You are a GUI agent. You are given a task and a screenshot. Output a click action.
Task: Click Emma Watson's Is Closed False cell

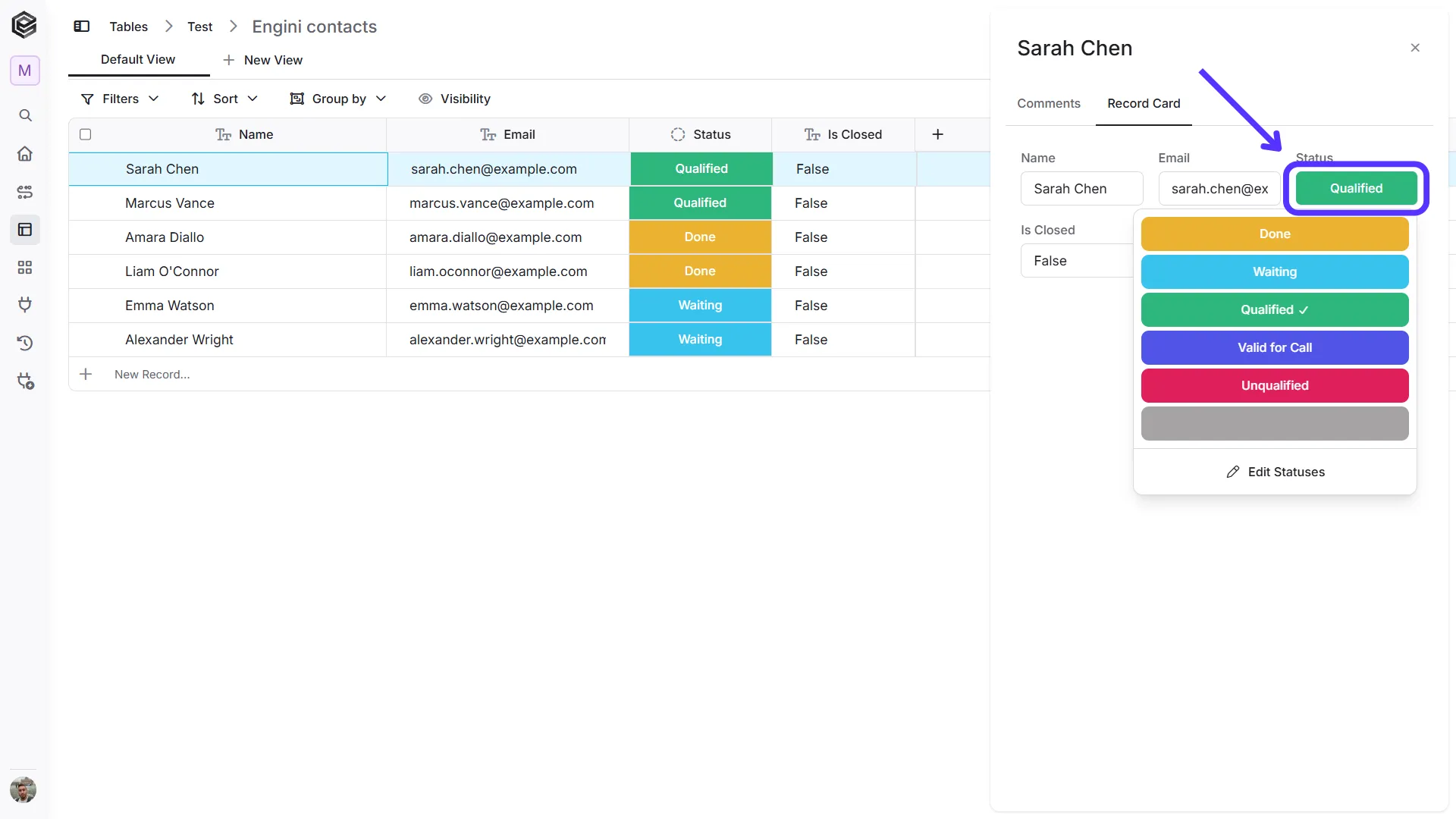click(843, 306)
